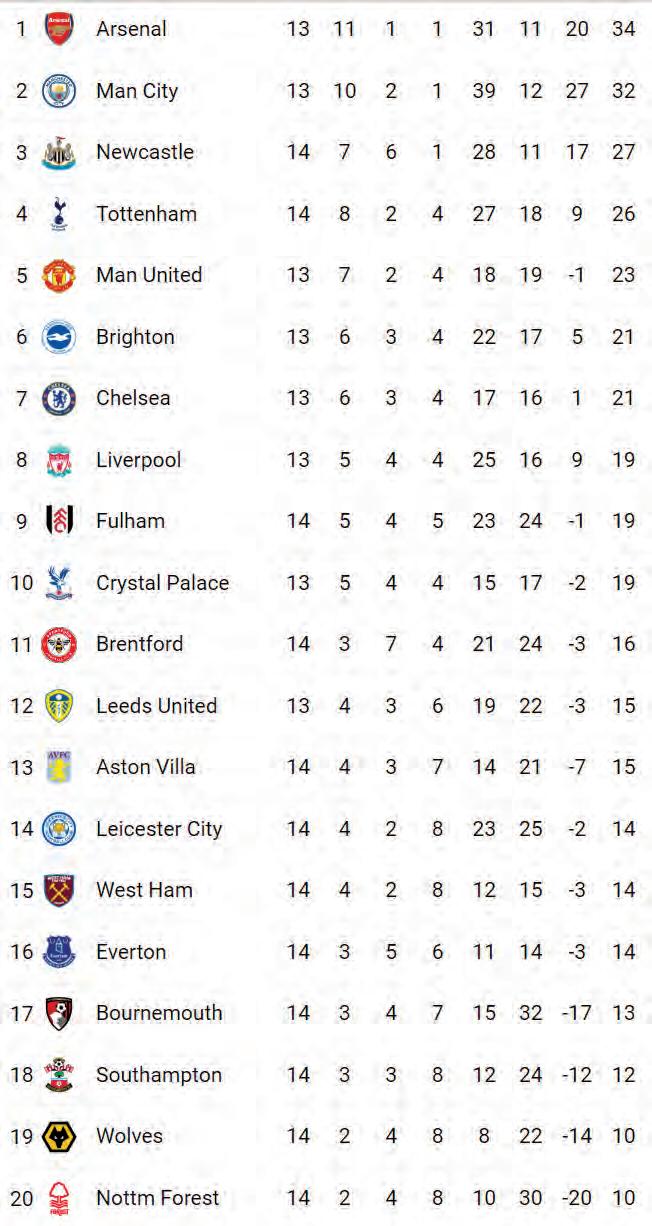
Task: Click the Nottm Forest tree crest
Action: point(59,1199)
